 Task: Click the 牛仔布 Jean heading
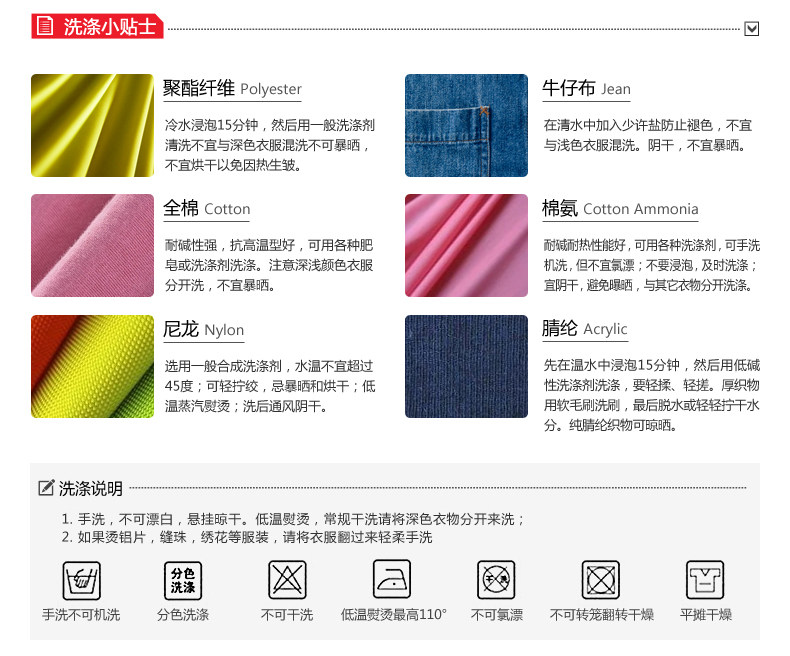click(586, 89)
